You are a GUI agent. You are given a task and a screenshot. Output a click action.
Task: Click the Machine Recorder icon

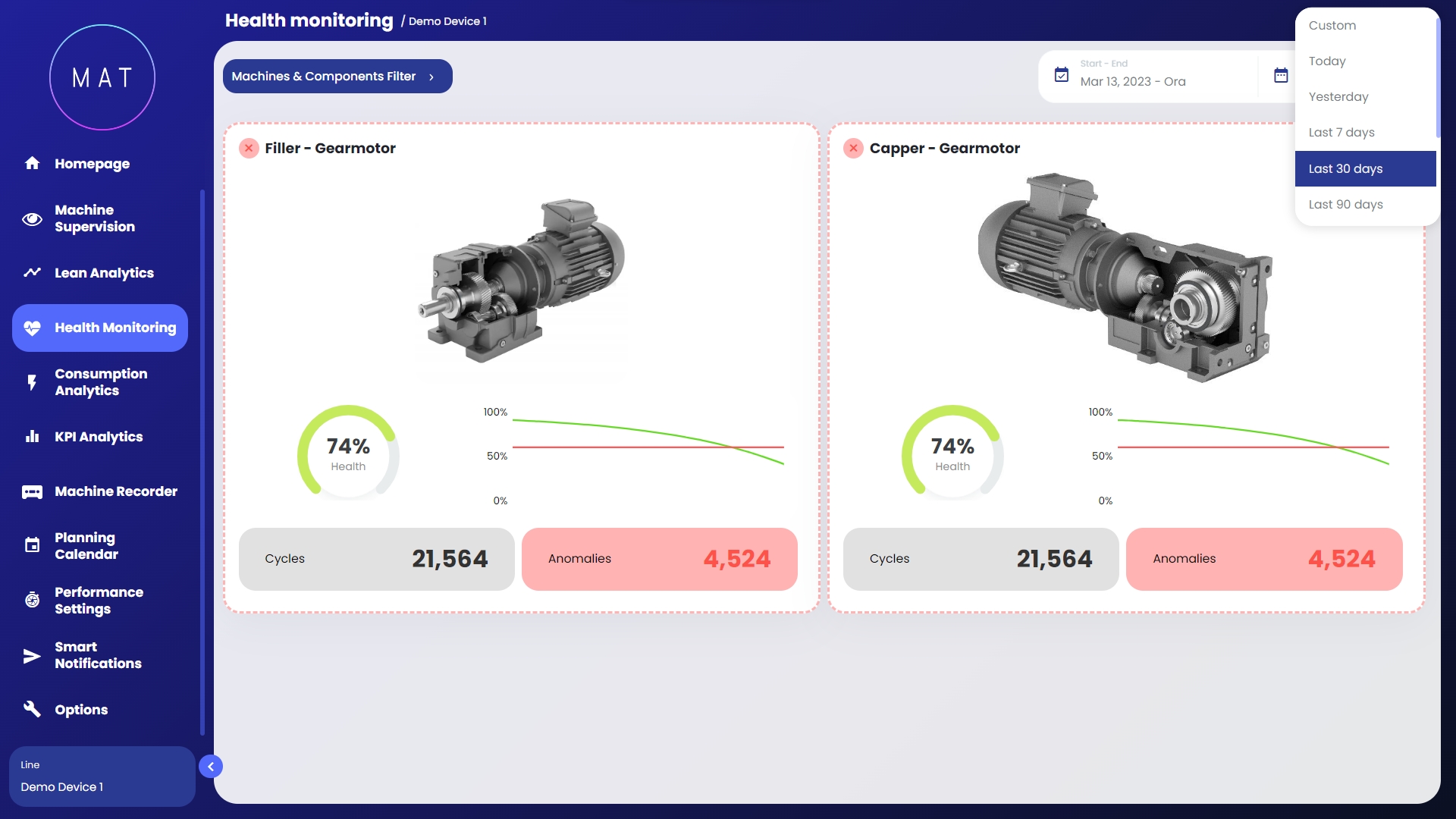pos(32,492)
